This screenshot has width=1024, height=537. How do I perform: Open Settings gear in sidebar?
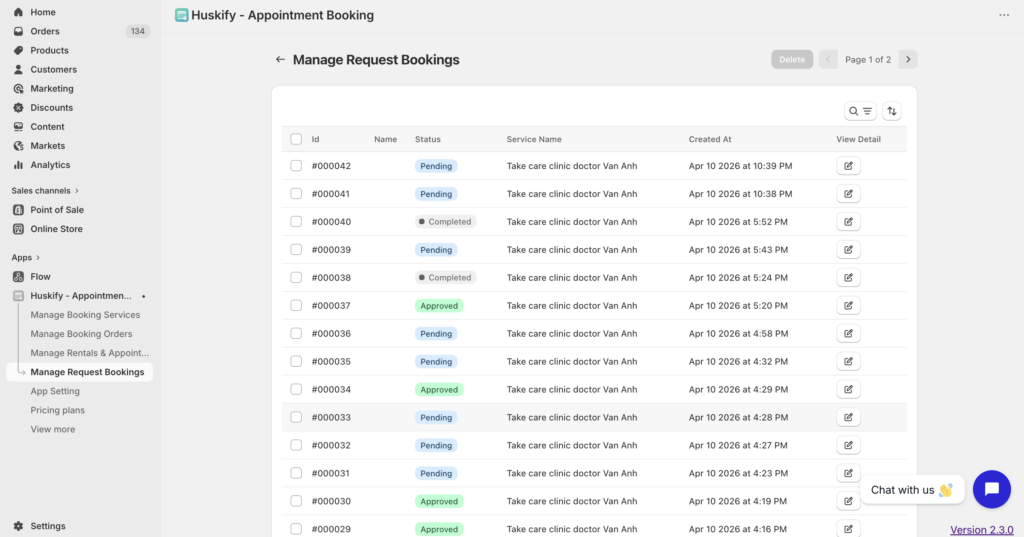tap(18, 526)
